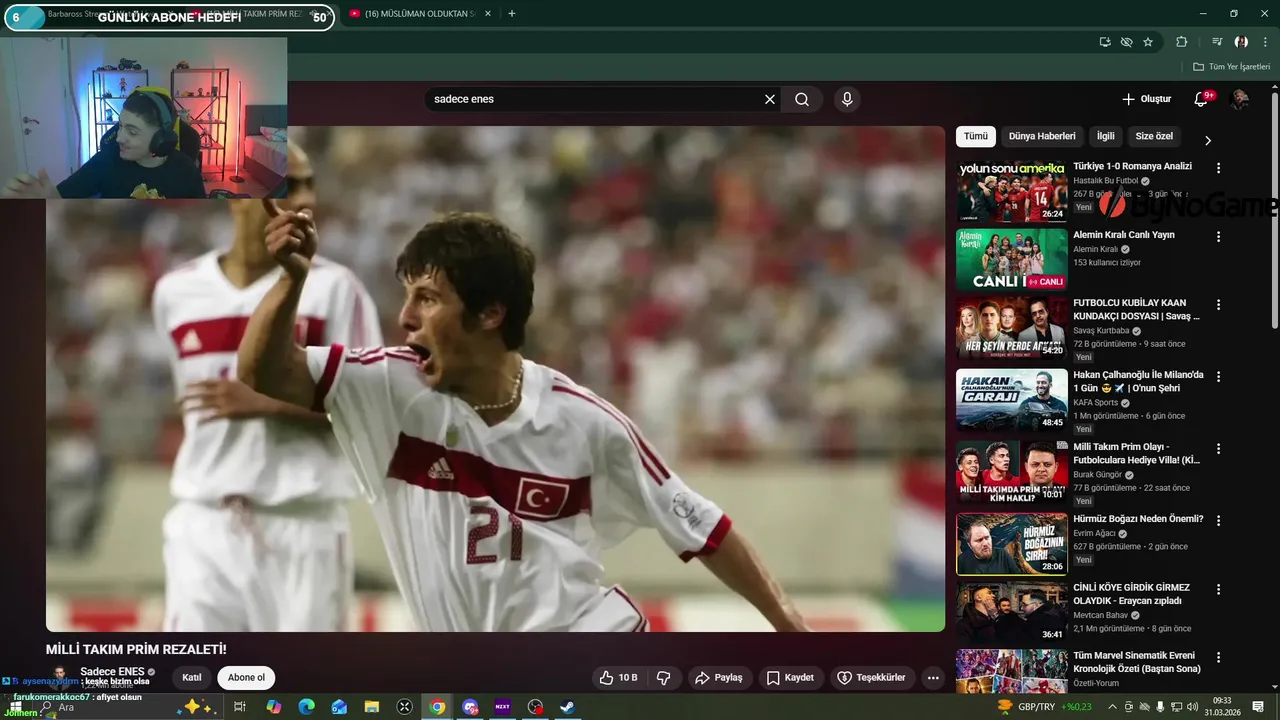1280x720 pixels.
Task: Open ÇİNLİ KÖYE GİRDİK GİRMEZ thumbnail
Action: pos(1011,612)
